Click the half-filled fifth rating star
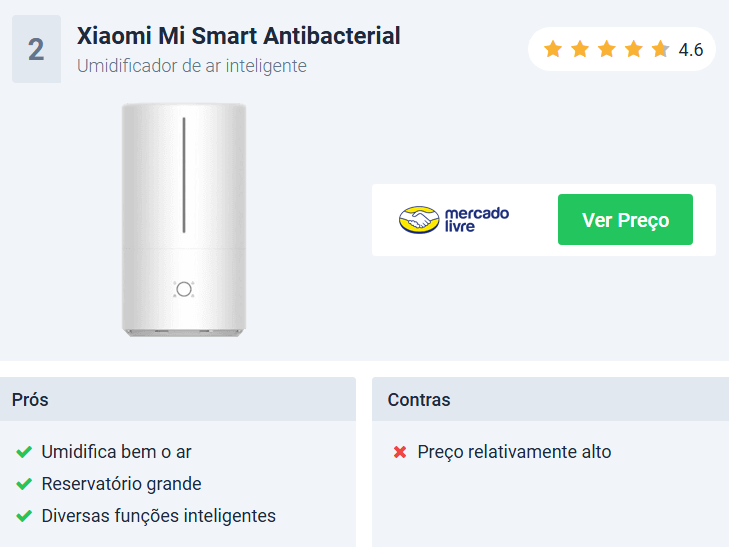The width and height of the screenshot is (729, 547). (660, 49)
